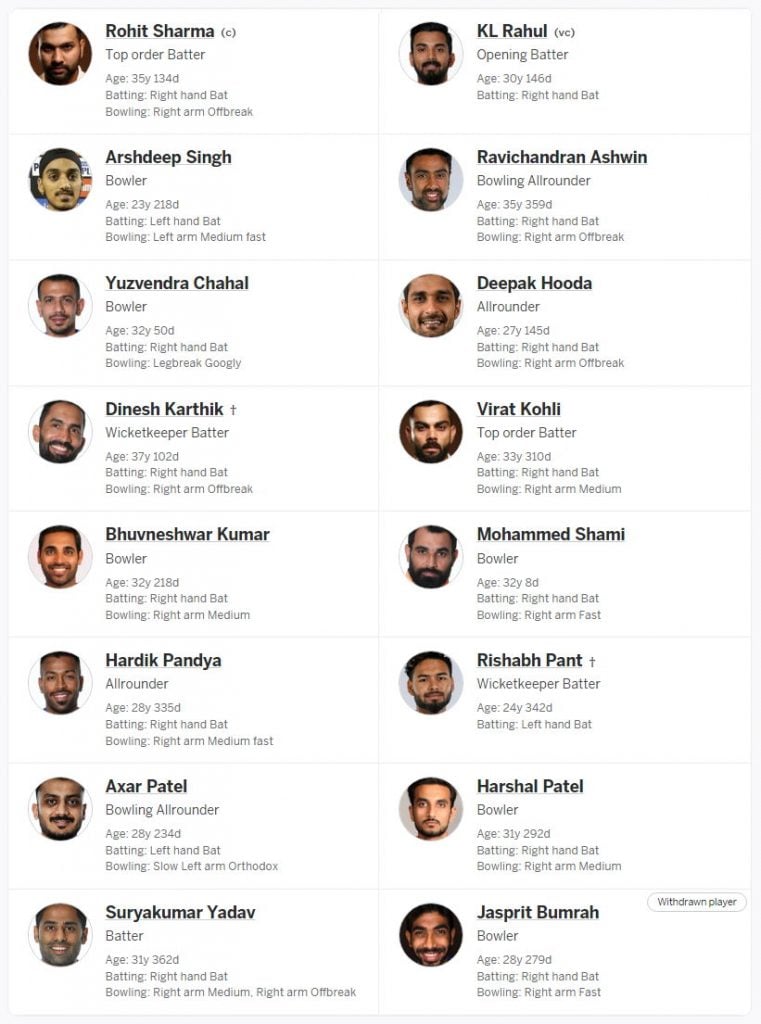Open Mohammed Shami's avatar image
The width and height of the screenshot is (761, 1024).
[431, 557]
